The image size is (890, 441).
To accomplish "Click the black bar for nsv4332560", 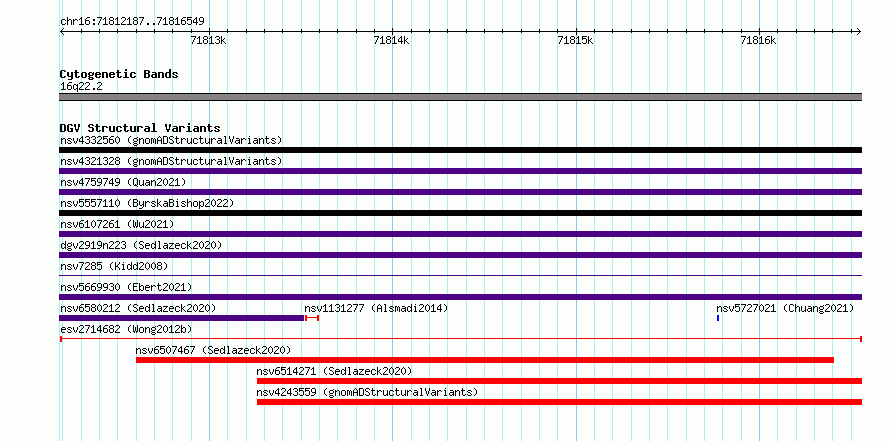I will 460,150.
